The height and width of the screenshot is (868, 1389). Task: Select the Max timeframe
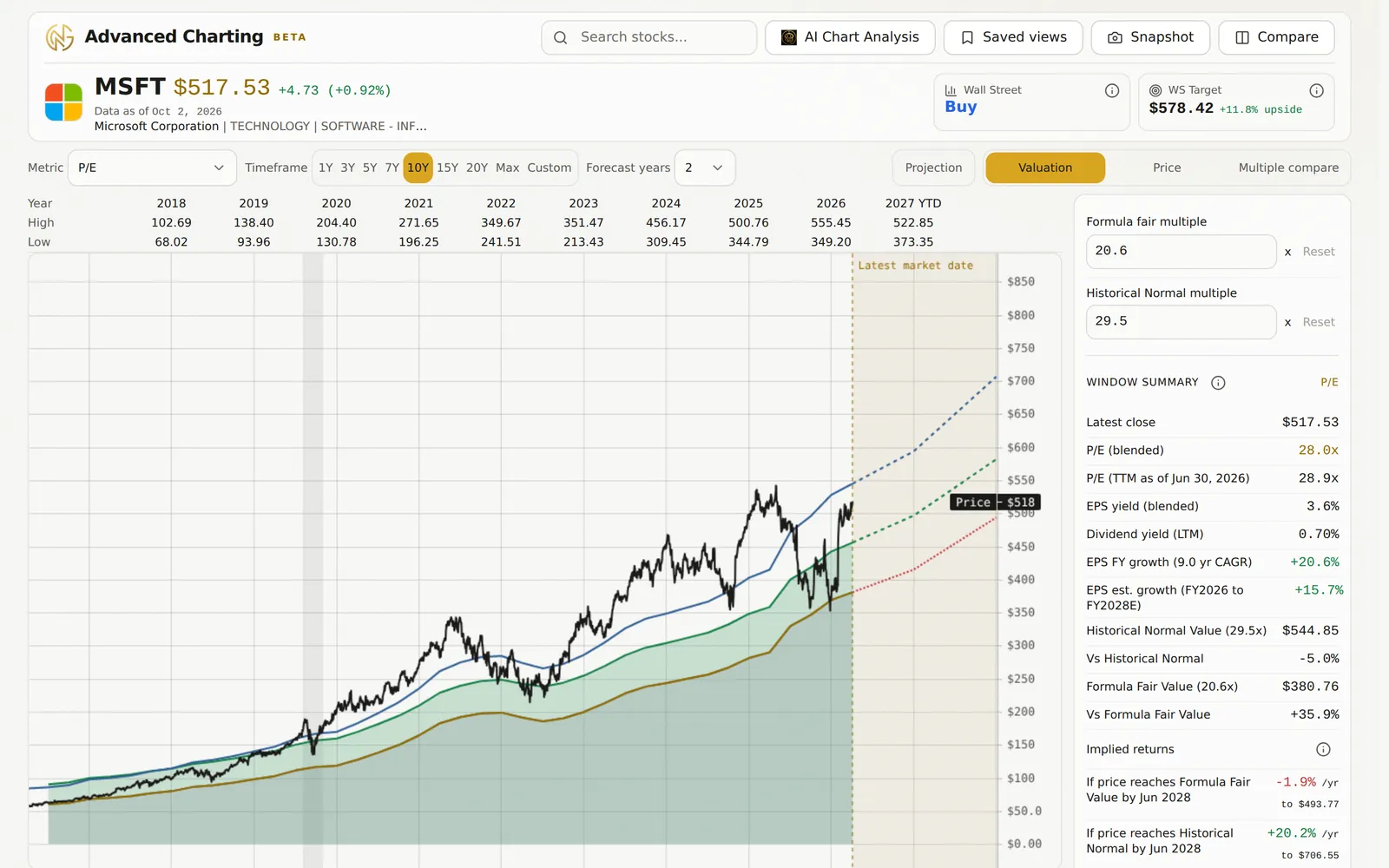(x=508, y=168)
